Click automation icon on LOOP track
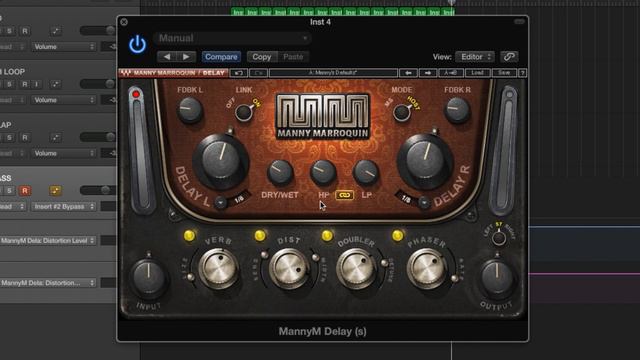The height and width of the screenshot is (360, 640). tap(55, 84)
